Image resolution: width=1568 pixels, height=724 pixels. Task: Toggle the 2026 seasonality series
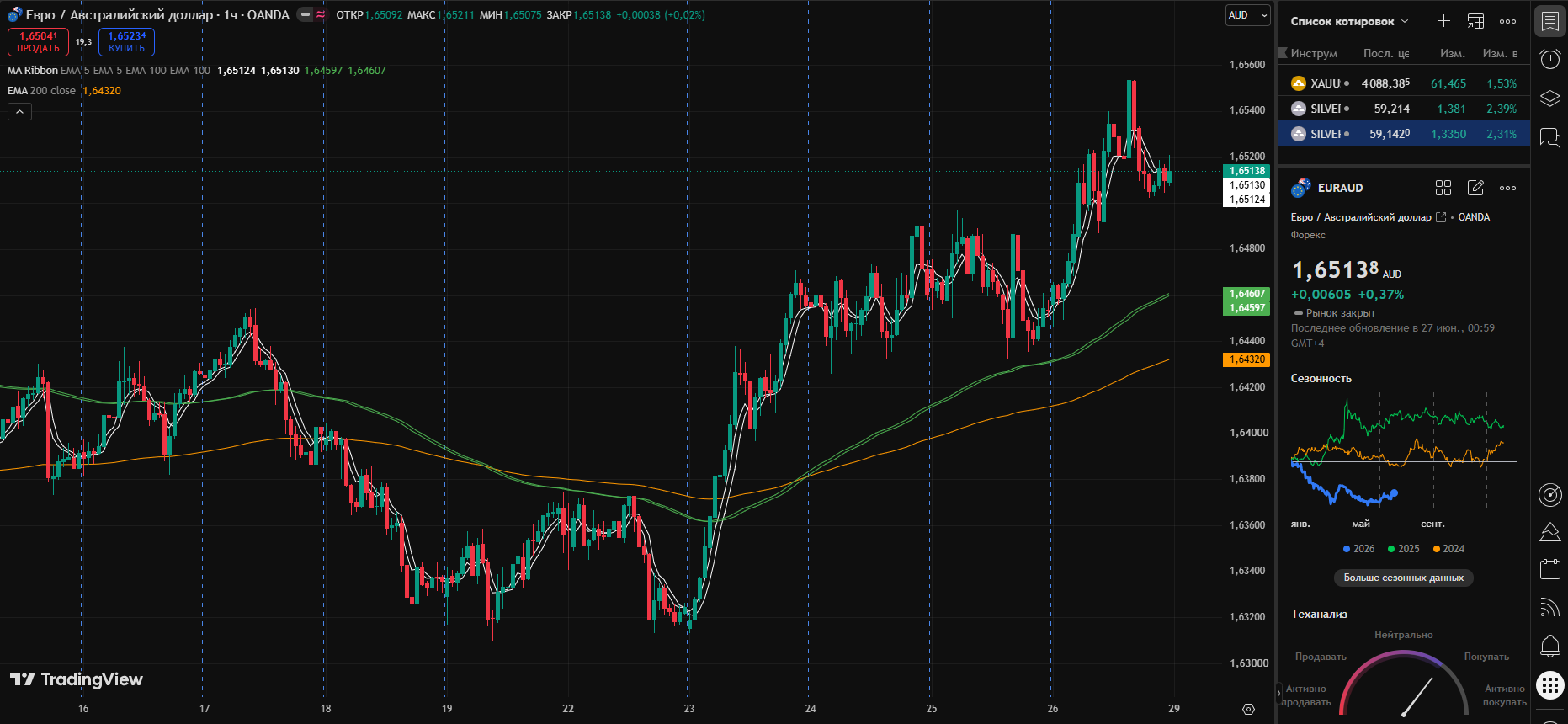[x=1358, y=549]
